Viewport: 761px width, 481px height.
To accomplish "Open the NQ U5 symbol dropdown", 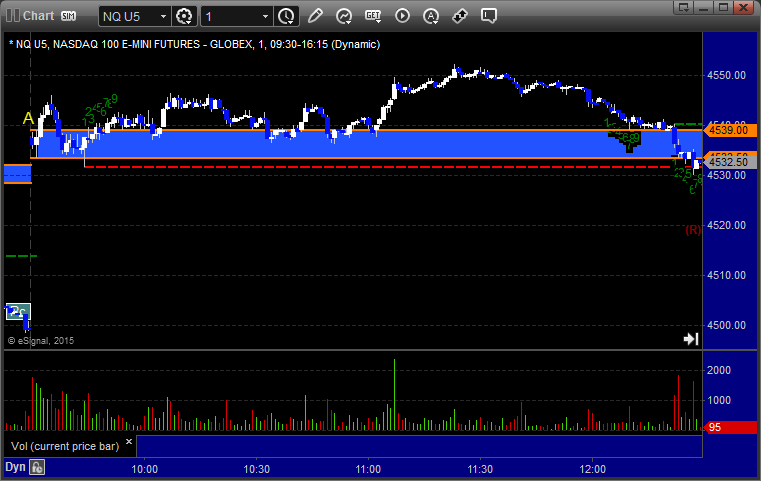I will [163, 17].
